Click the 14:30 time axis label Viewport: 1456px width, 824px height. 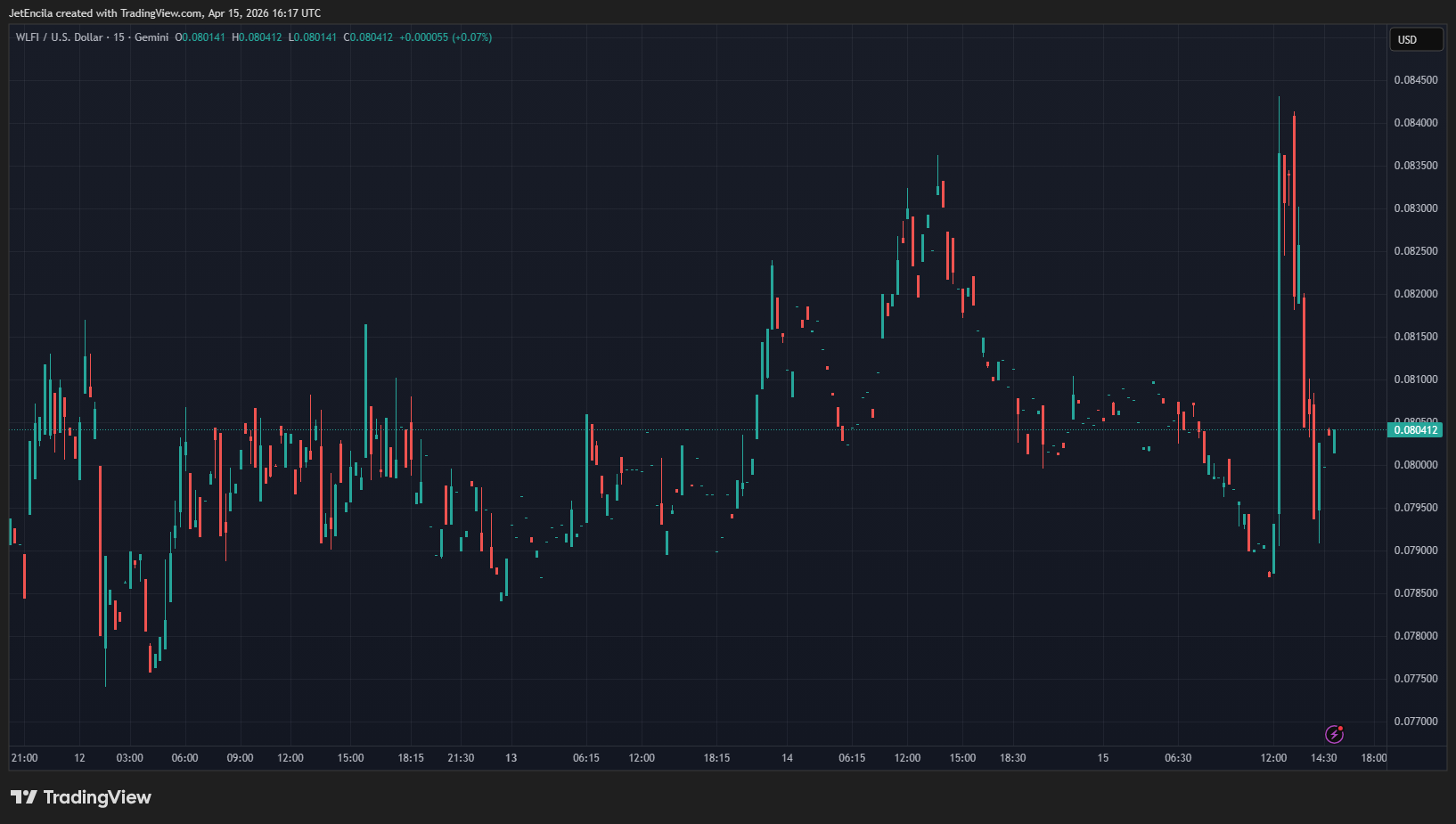pos(1323,758)
